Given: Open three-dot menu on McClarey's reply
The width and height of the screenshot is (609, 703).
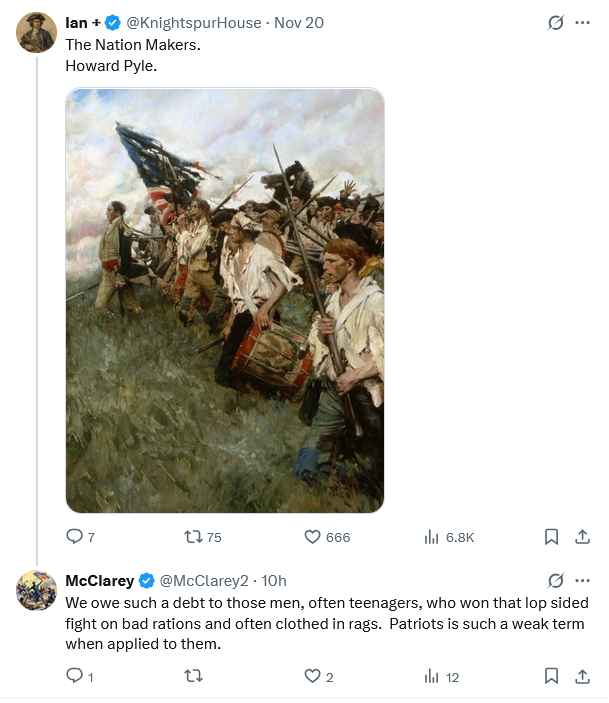Looking at the screenshot, I should 582,580.
